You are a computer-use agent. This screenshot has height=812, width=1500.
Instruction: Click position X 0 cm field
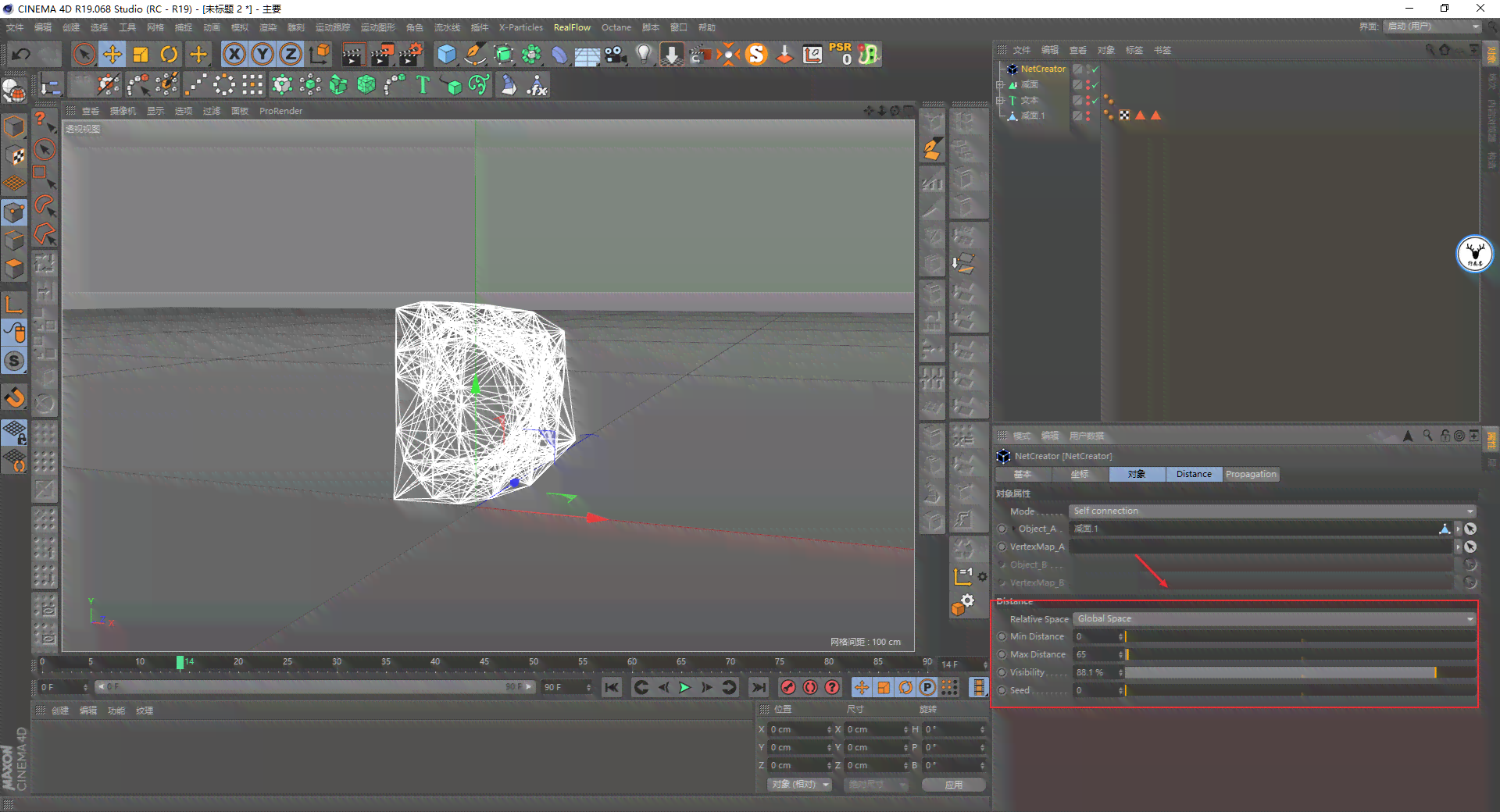tap(797, 729)
